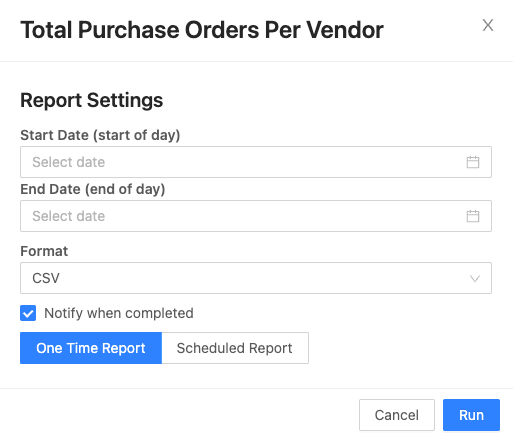Focus the End Date select date input
The width and height of the screenshot is (513, 439).
click(256, 216)
